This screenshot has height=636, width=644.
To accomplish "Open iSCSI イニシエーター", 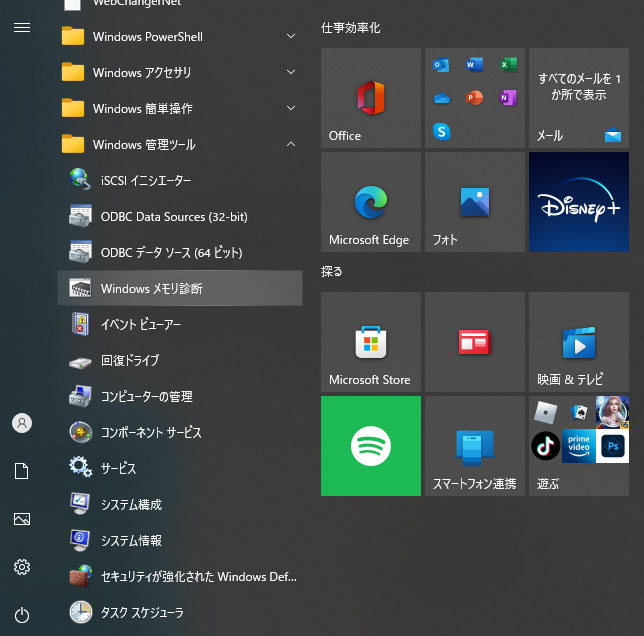I will pos(180,180).
